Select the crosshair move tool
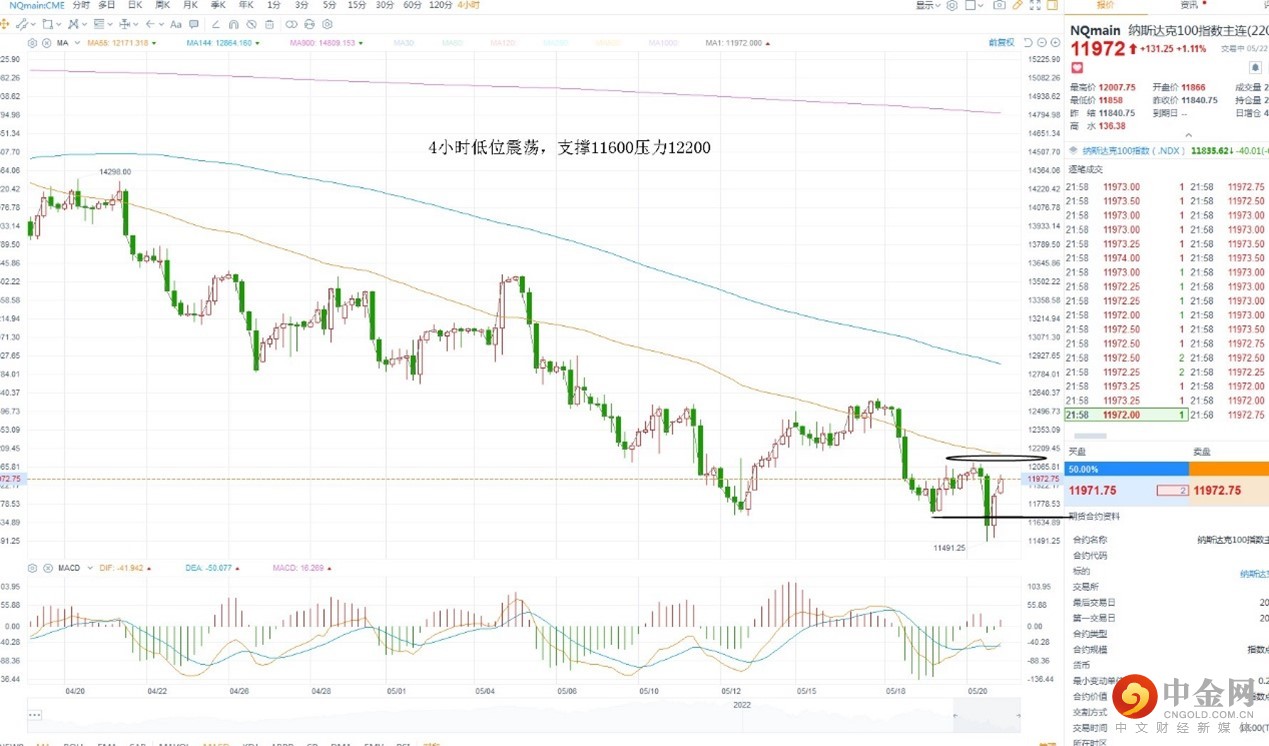This screenshot has height=746, width=1269. click(x=4, y=24)
